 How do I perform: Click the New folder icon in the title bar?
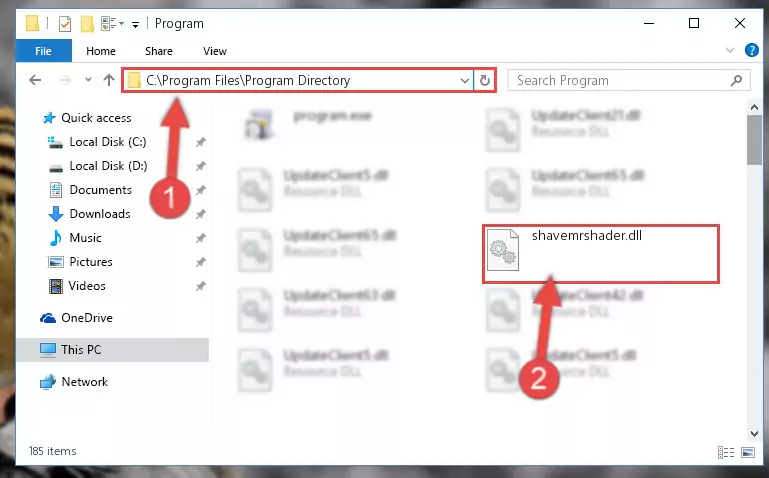tap(87, 24)
